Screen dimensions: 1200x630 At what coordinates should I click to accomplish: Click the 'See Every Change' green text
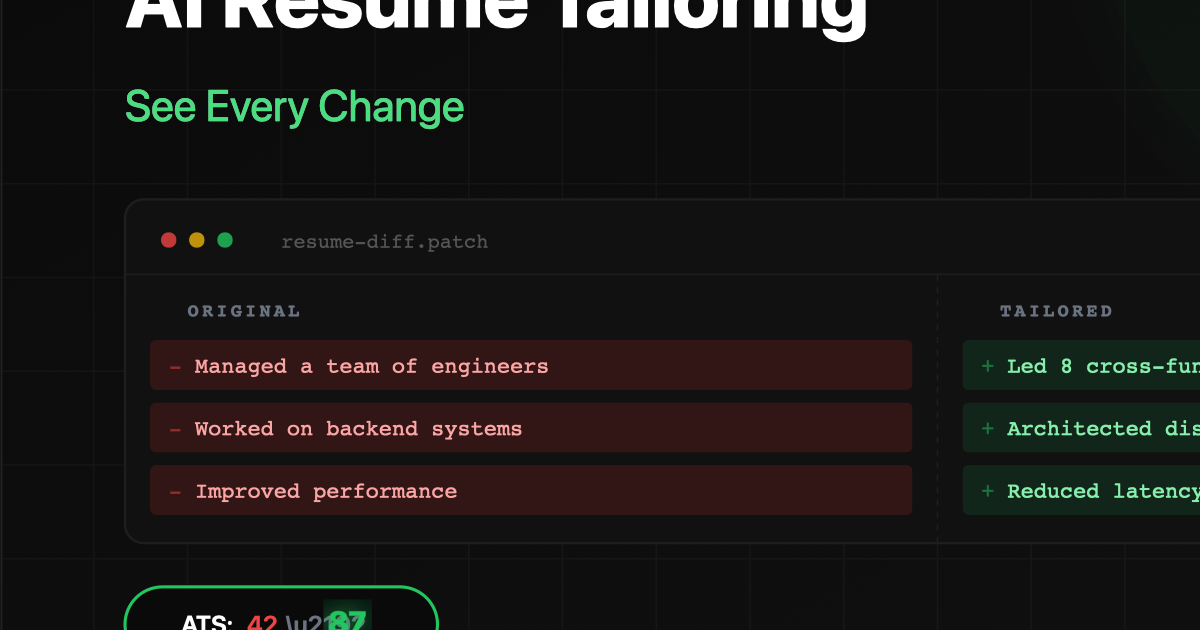[x=294, y=107]
